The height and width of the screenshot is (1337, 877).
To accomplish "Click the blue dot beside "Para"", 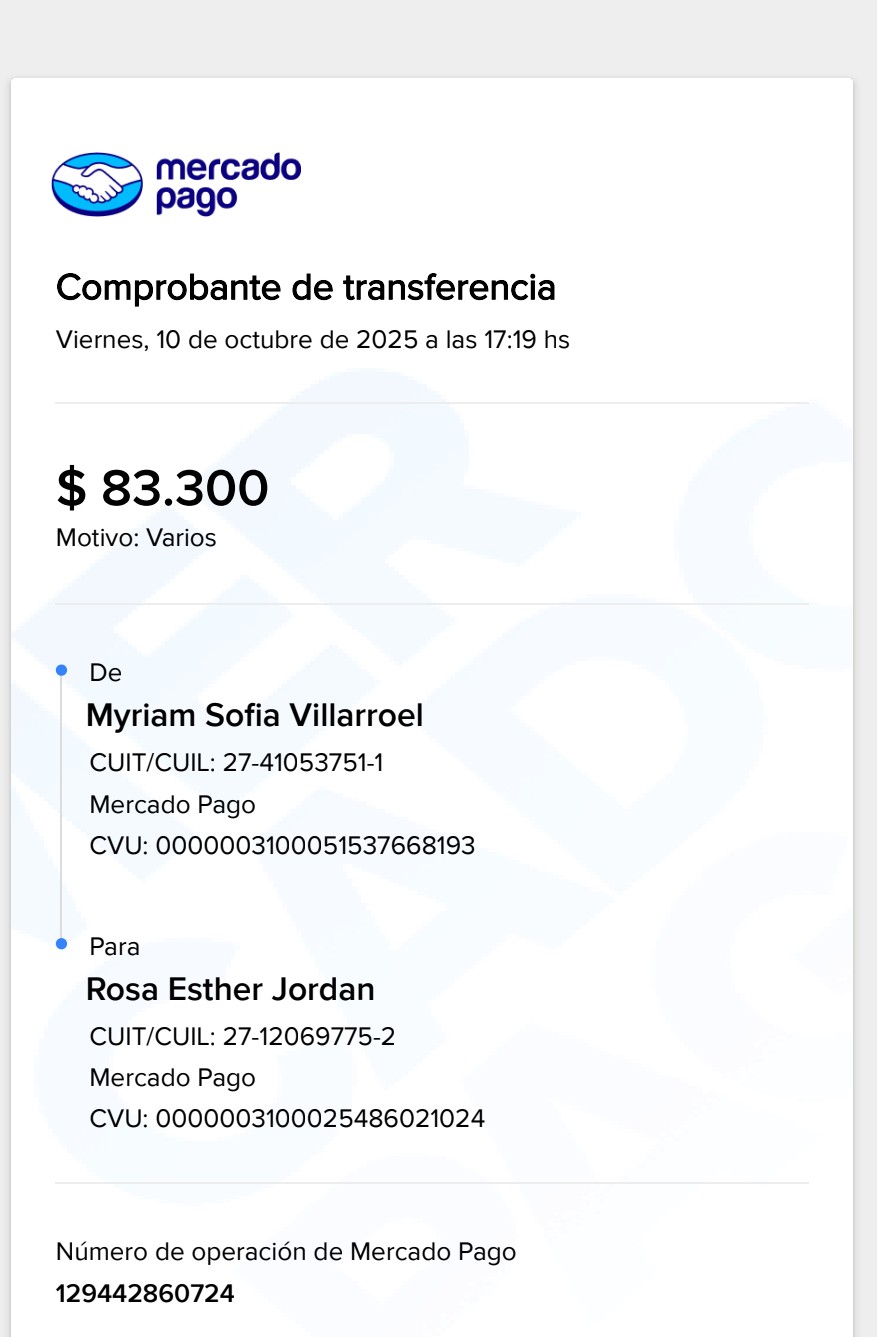I will click(x=61, y=943).
